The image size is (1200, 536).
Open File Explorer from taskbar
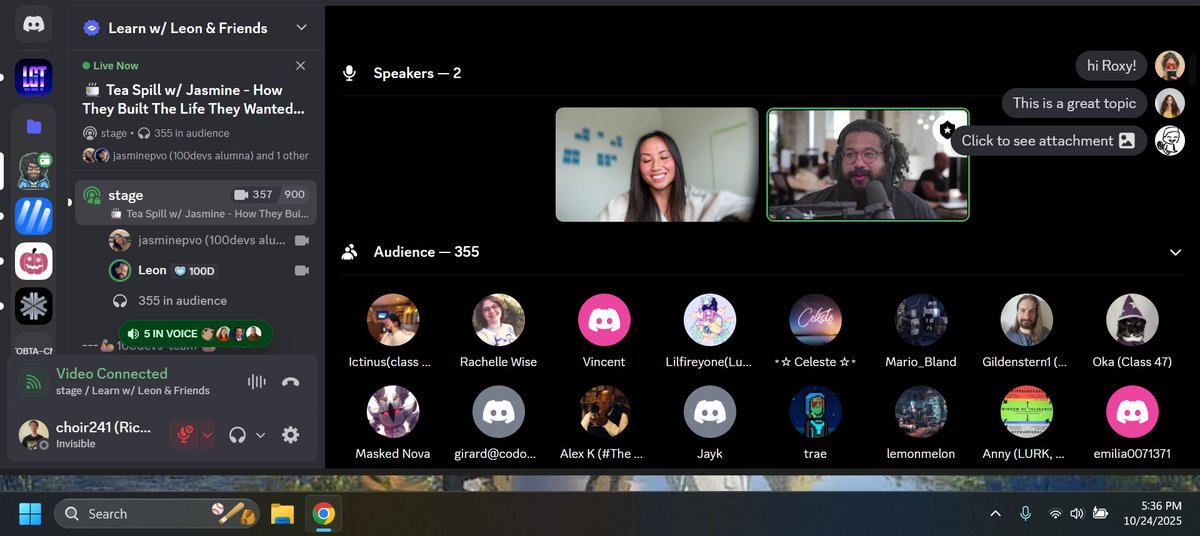coord(282,514)
